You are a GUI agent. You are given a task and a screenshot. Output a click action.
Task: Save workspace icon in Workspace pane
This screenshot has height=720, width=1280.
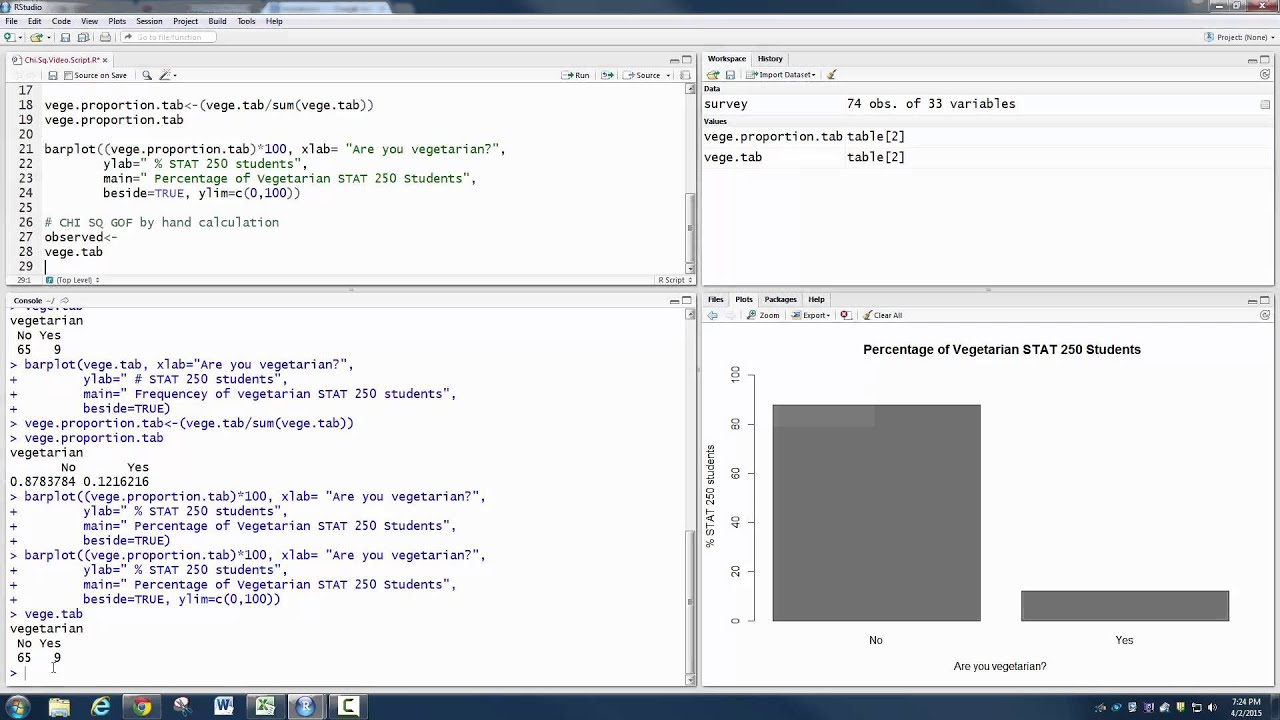(730, 75)
